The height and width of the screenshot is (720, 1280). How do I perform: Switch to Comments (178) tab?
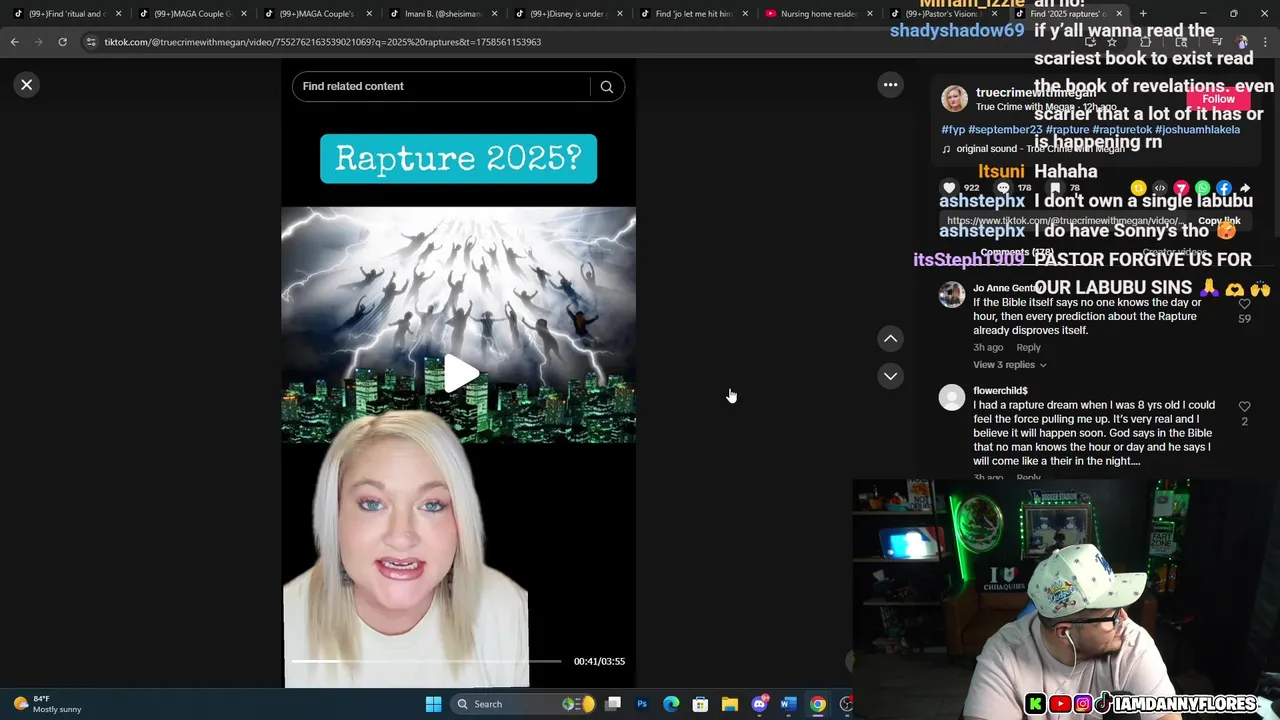click(1017, 253)
